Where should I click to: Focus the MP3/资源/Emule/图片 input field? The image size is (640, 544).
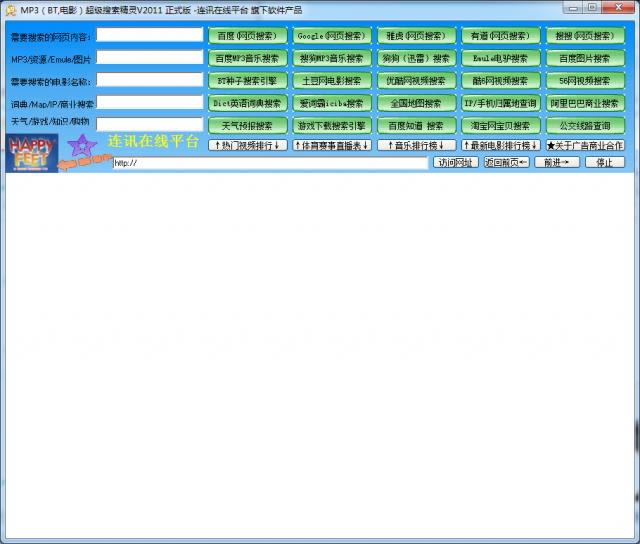click(149, 57)
